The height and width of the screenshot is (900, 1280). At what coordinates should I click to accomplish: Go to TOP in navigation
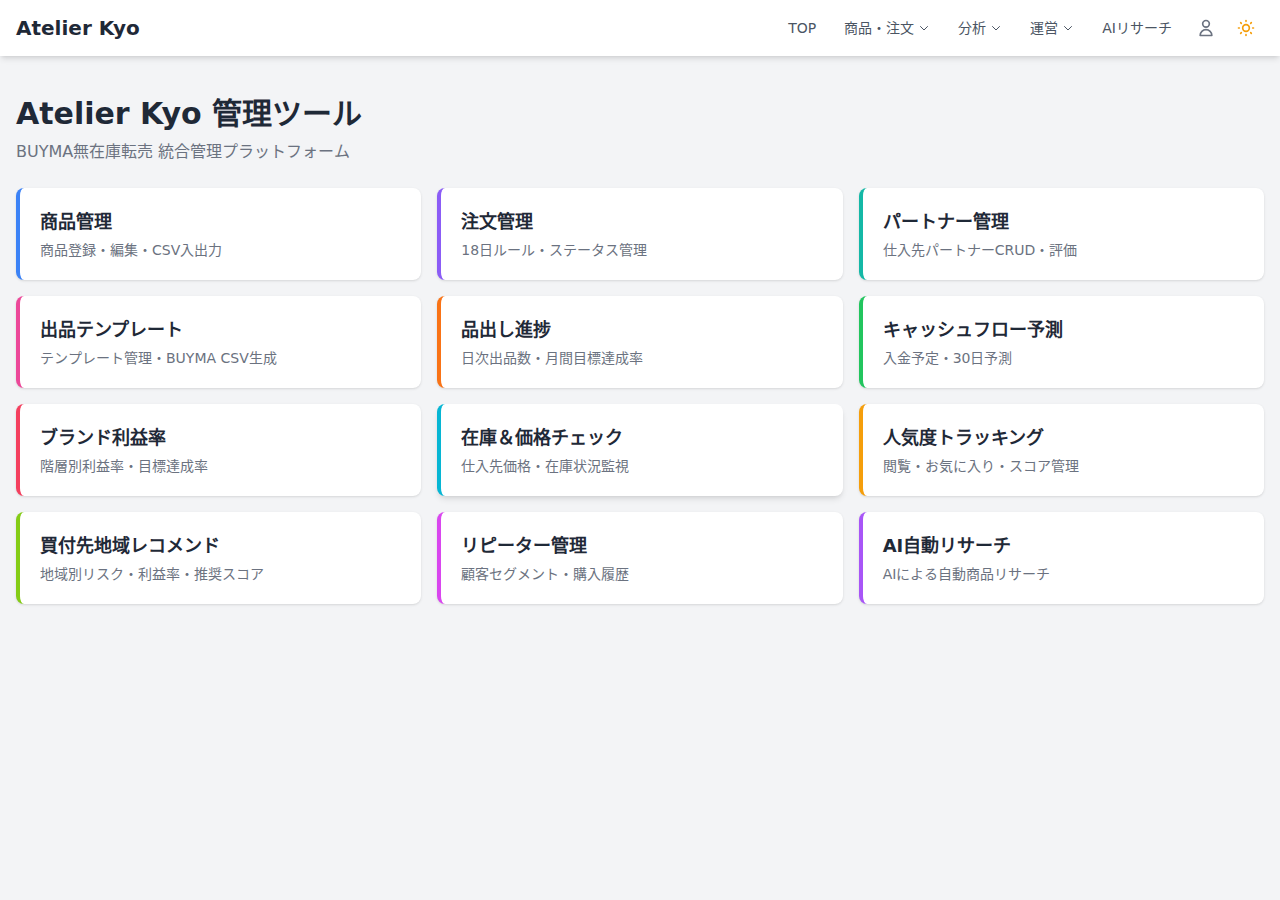click(802, 28)
